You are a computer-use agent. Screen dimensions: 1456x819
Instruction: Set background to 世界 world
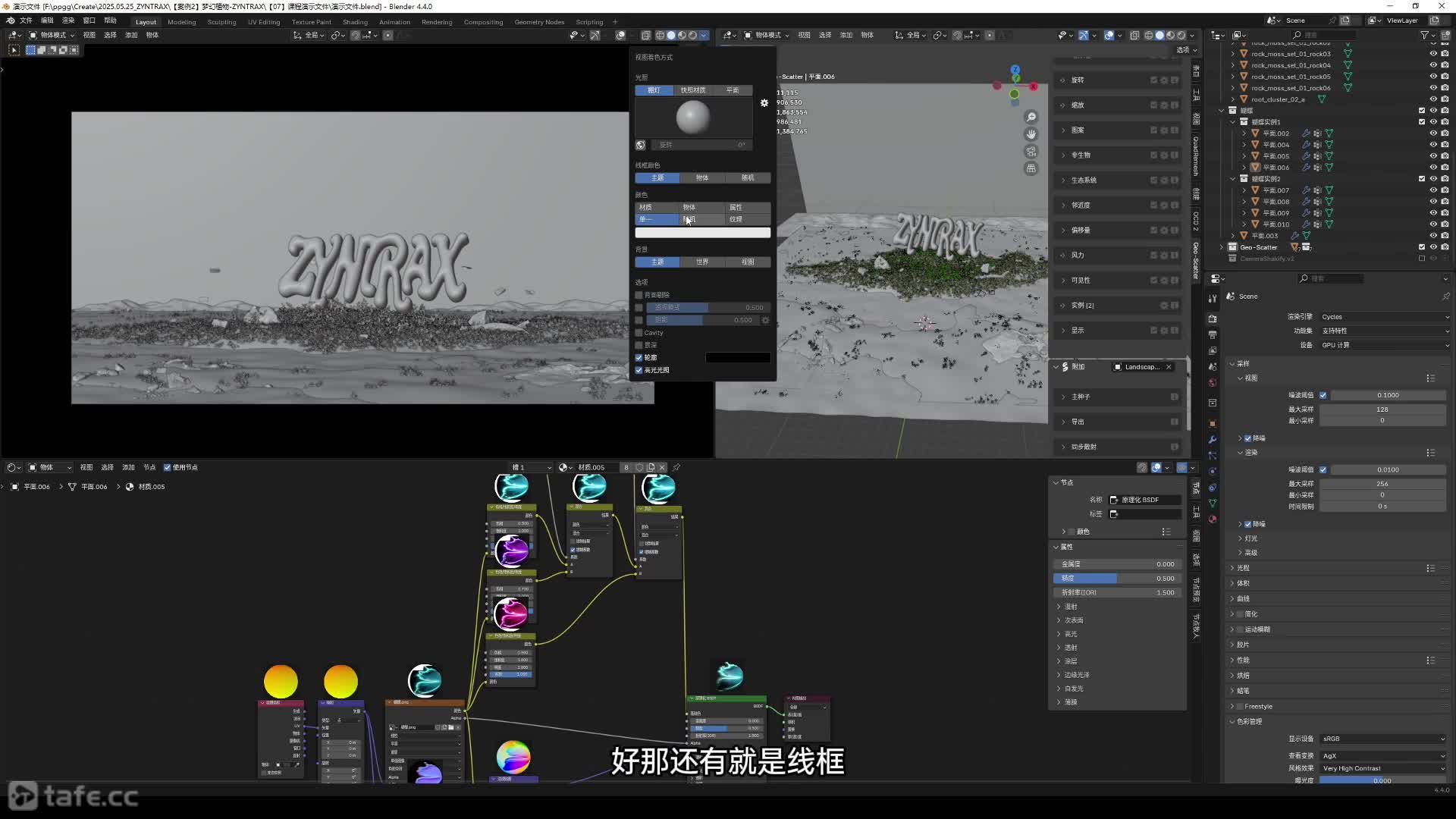(702, 262)
